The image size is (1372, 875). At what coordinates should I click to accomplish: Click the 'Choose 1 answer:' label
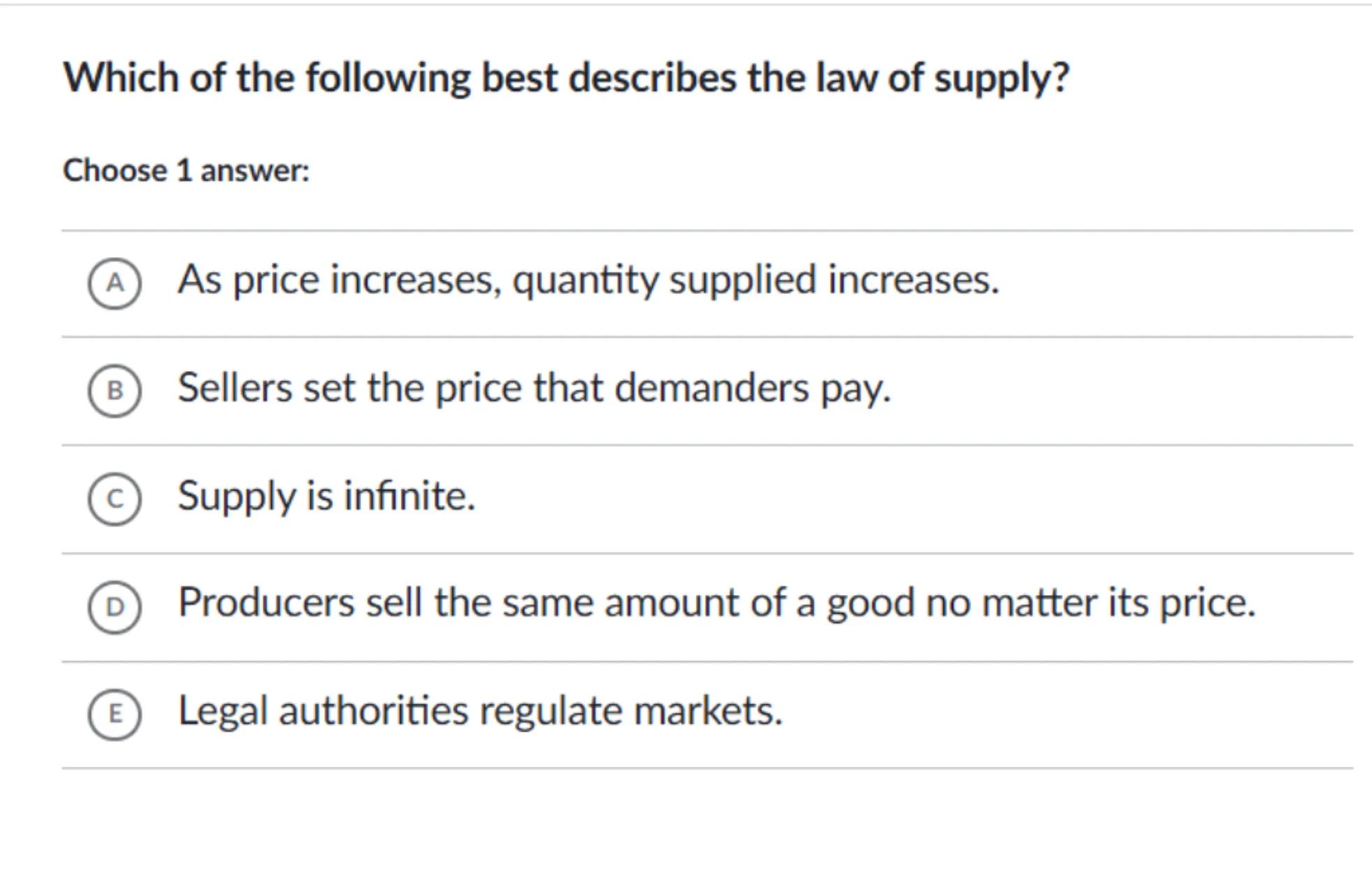point(186,170)
